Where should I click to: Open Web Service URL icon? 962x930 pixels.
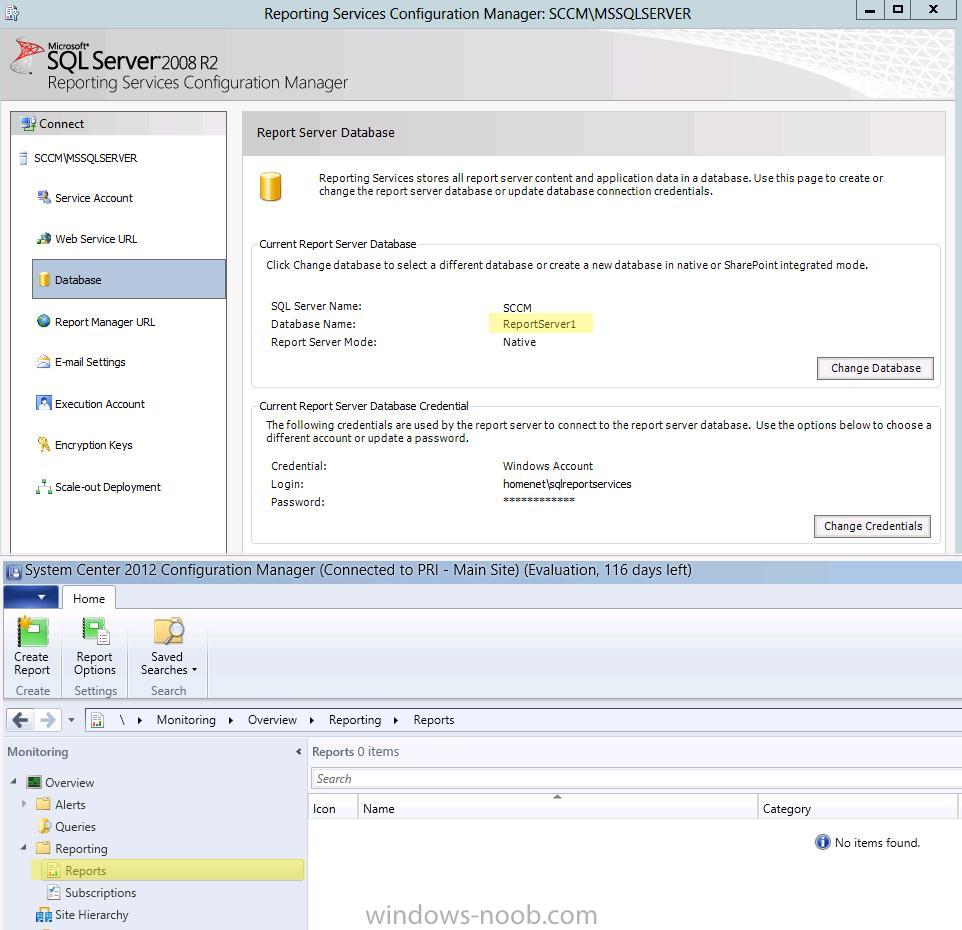click(44, 239)
